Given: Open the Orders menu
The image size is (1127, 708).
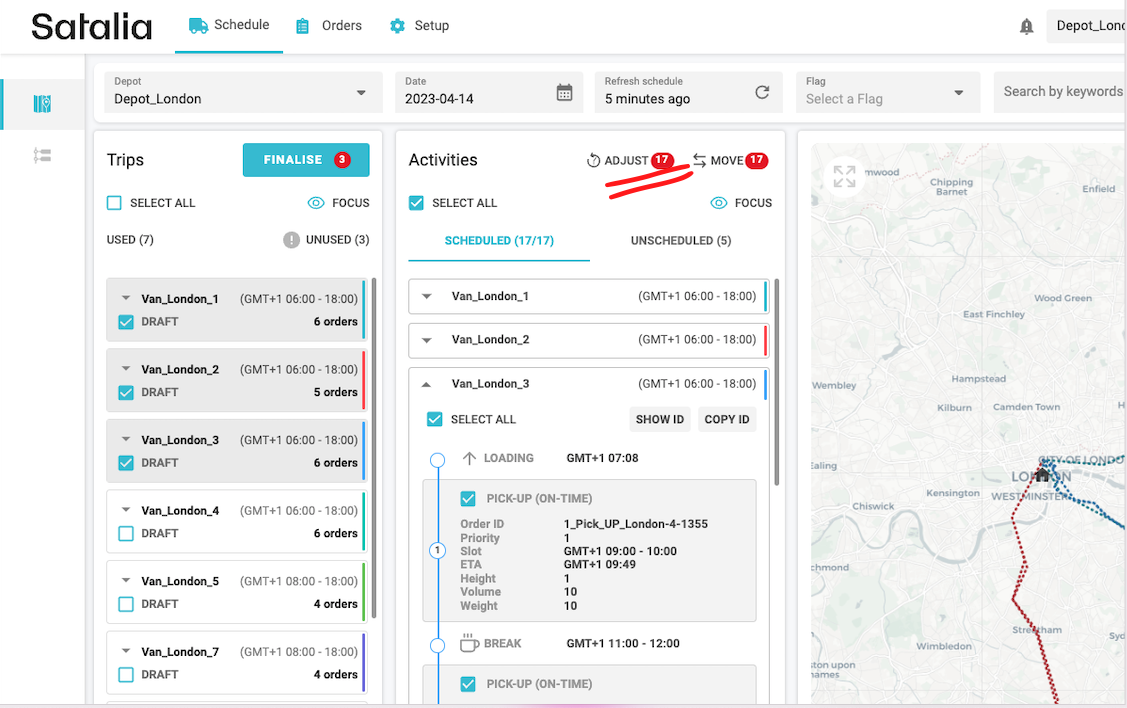Looking at the screenshot, I should click(329, 26).
